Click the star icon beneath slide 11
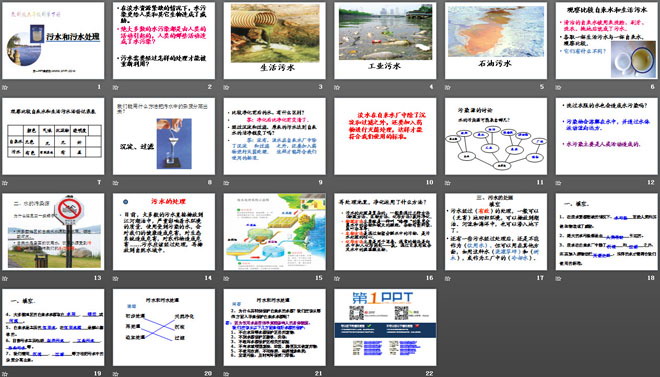This screenshot has height=377, width=660. pyautogui.click(x=448, y=183)
